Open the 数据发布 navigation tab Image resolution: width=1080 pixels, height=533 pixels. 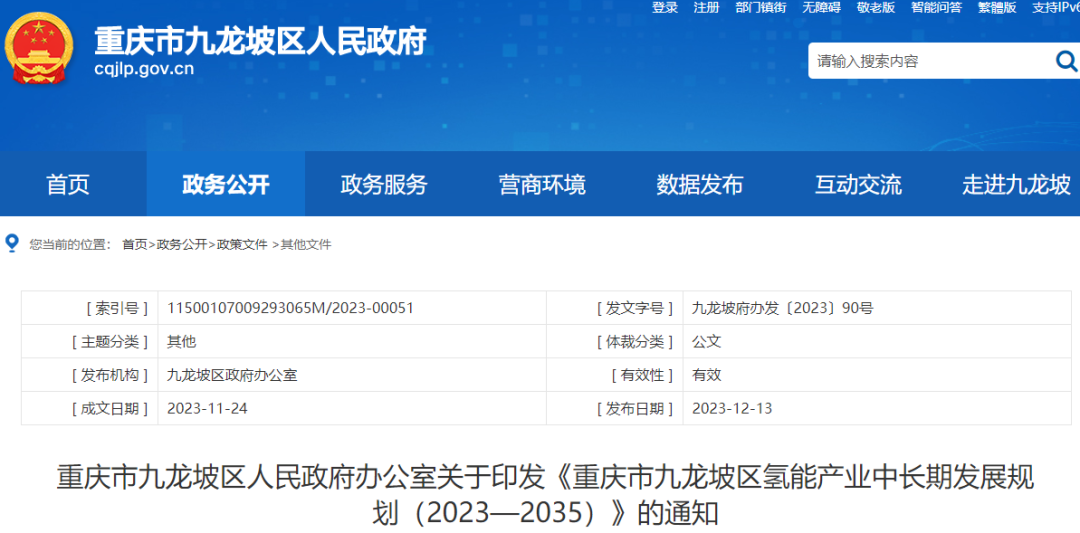tap(700, 185)
